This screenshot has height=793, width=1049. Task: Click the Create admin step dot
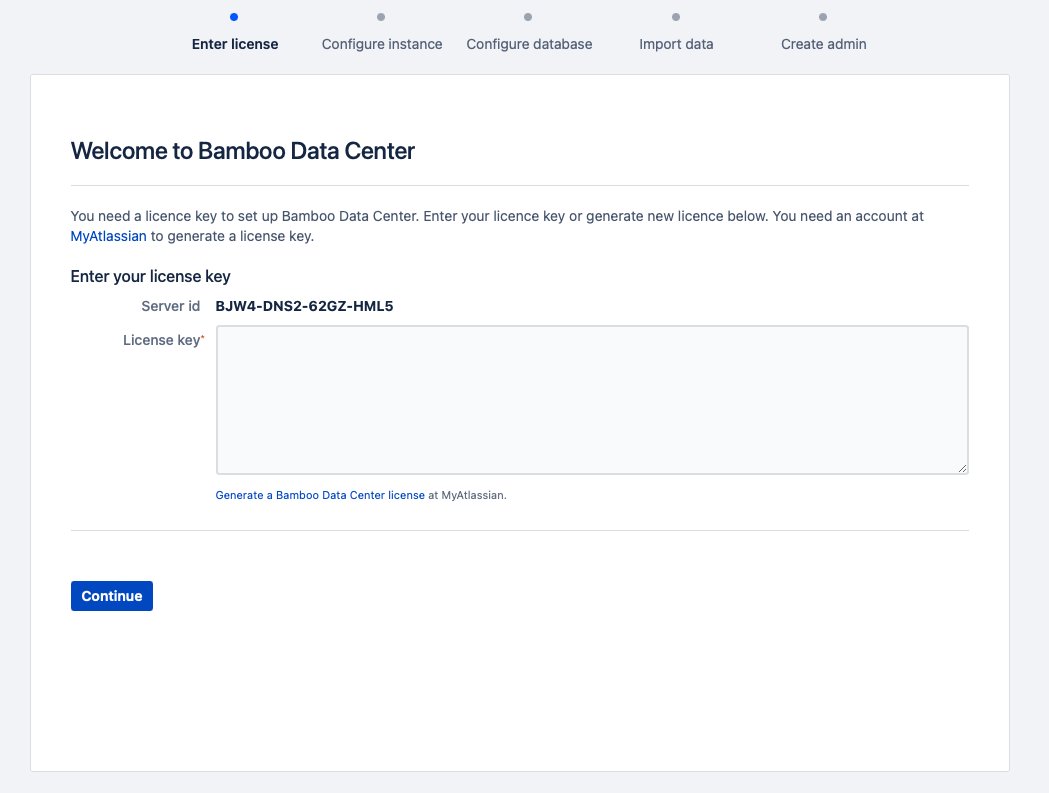pos(823,17)
